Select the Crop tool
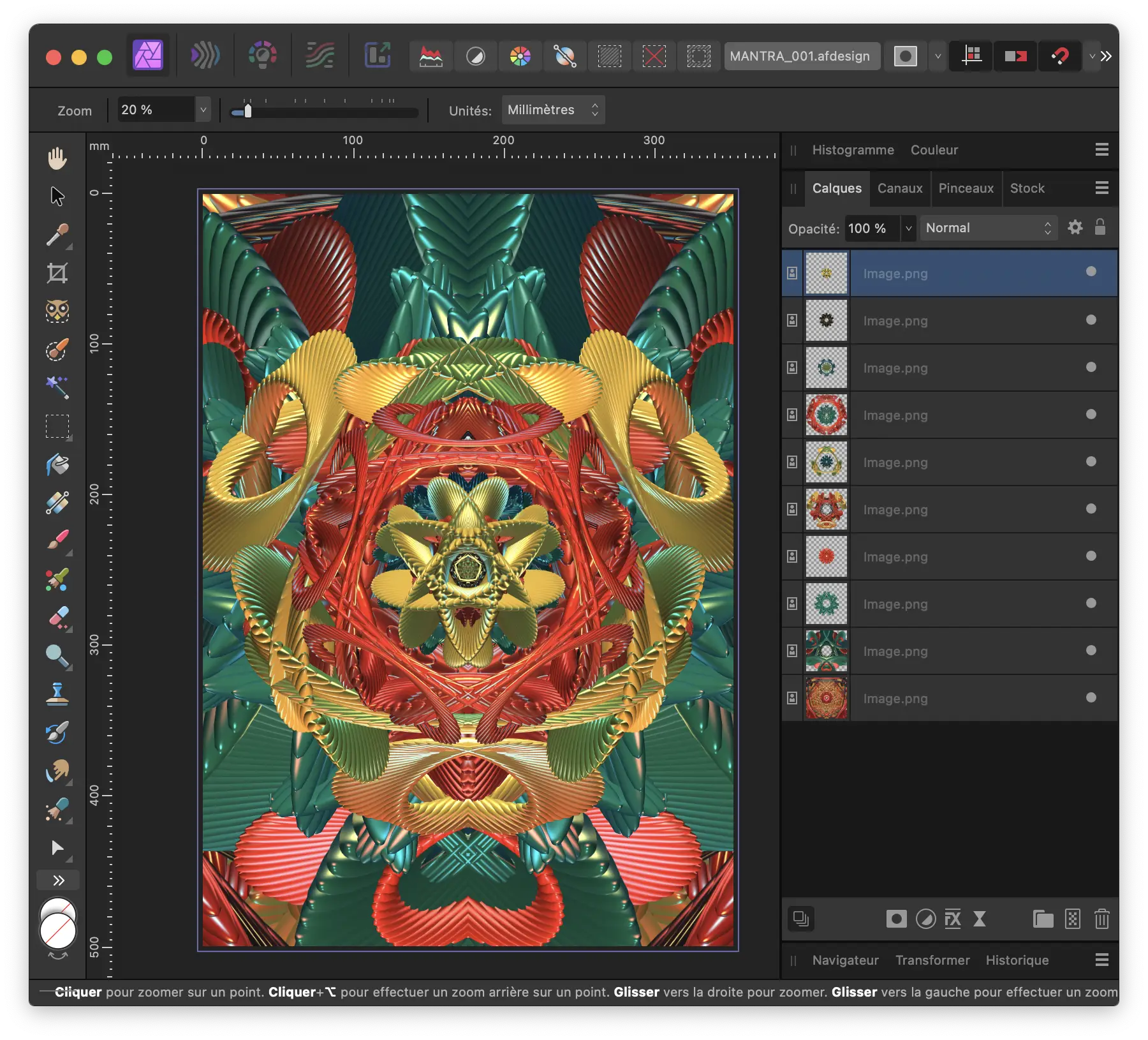Image resolution: width=1148 pixels, height=1040 pixels. click(57, 273)
